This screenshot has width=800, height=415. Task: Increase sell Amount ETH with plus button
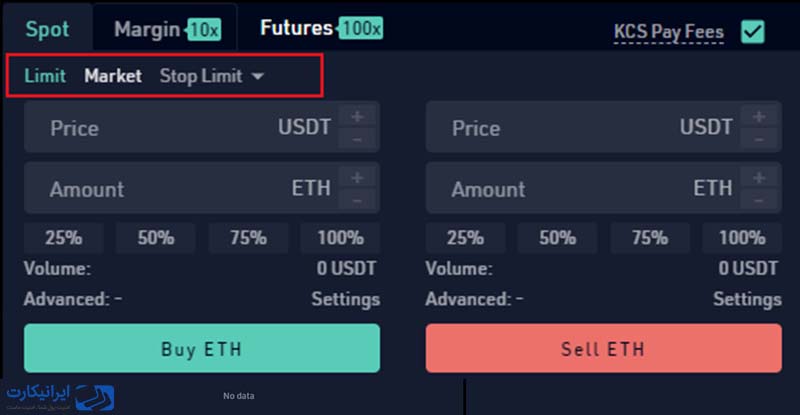point(759,177)
